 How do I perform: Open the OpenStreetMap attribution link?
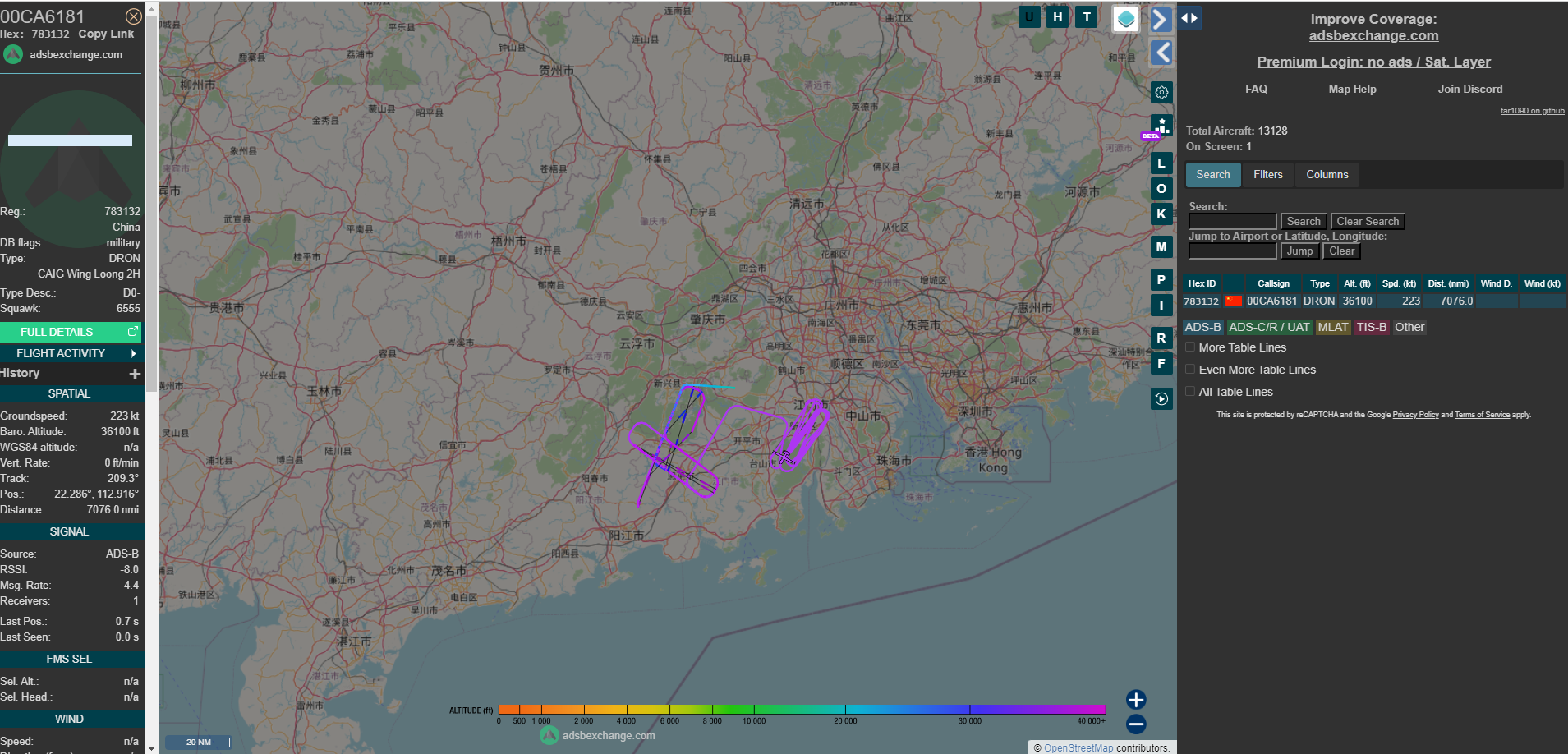tap(1078, 748)
